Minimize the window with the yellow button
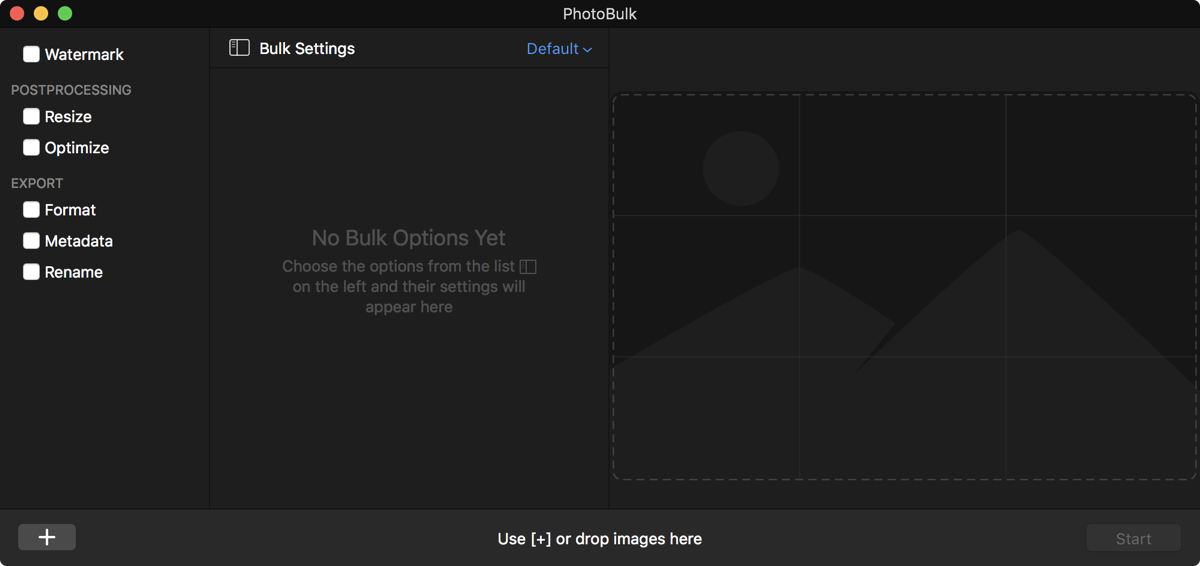The image size is (1200, 566). (x=41, y=14)
